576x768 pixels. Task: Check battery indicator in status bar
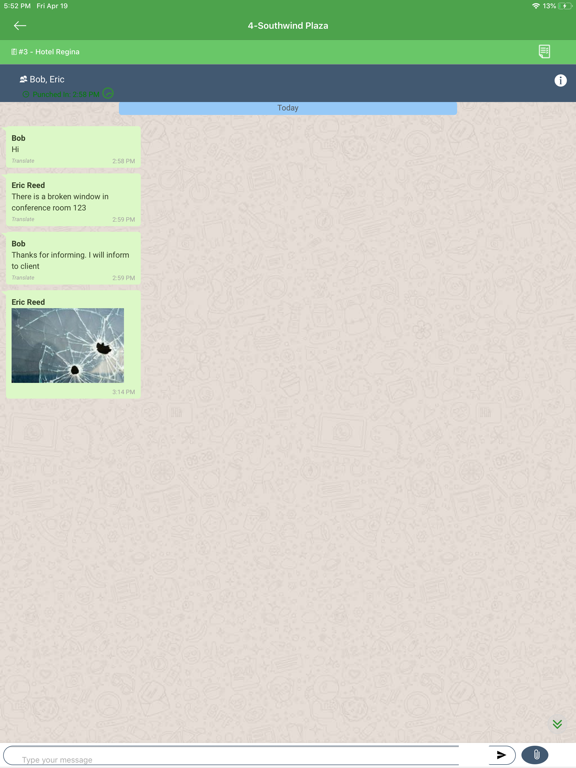tap(566, 6)
